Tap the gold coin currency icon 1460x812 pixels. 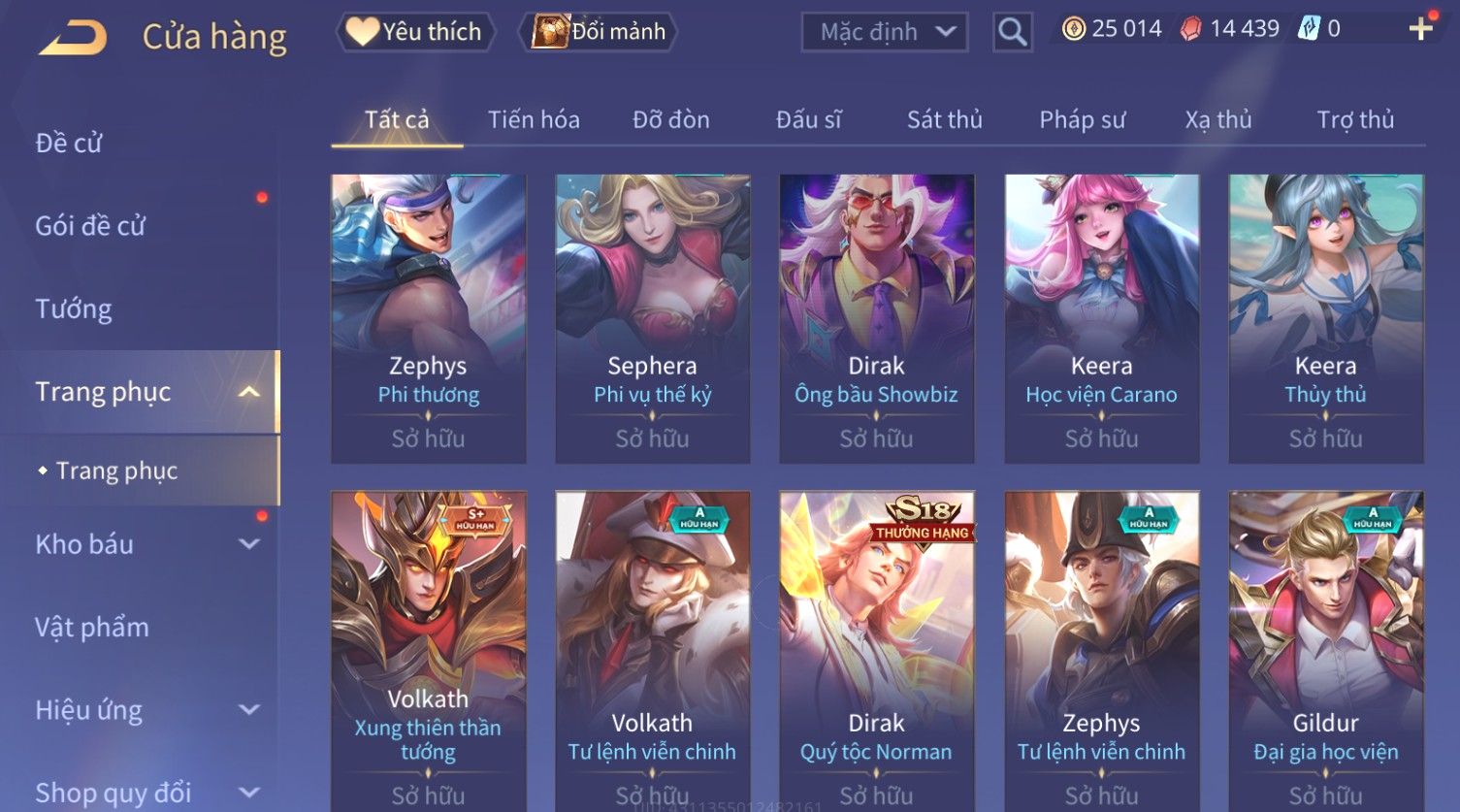1073,29
